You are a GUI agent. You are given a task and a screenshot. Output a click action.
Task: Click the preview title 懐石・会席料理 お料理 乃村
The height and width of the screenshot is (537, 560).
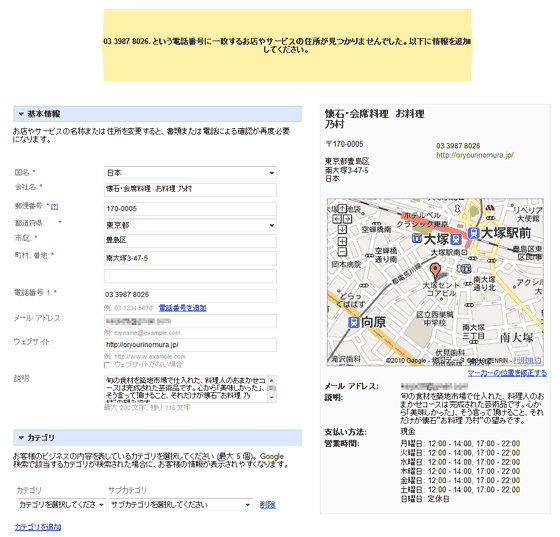375,119
